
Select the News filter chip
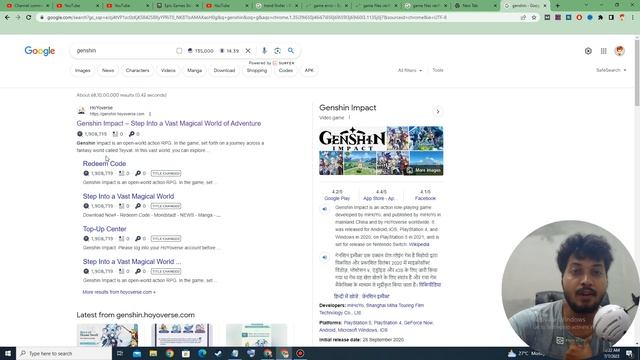coord(108,71)
